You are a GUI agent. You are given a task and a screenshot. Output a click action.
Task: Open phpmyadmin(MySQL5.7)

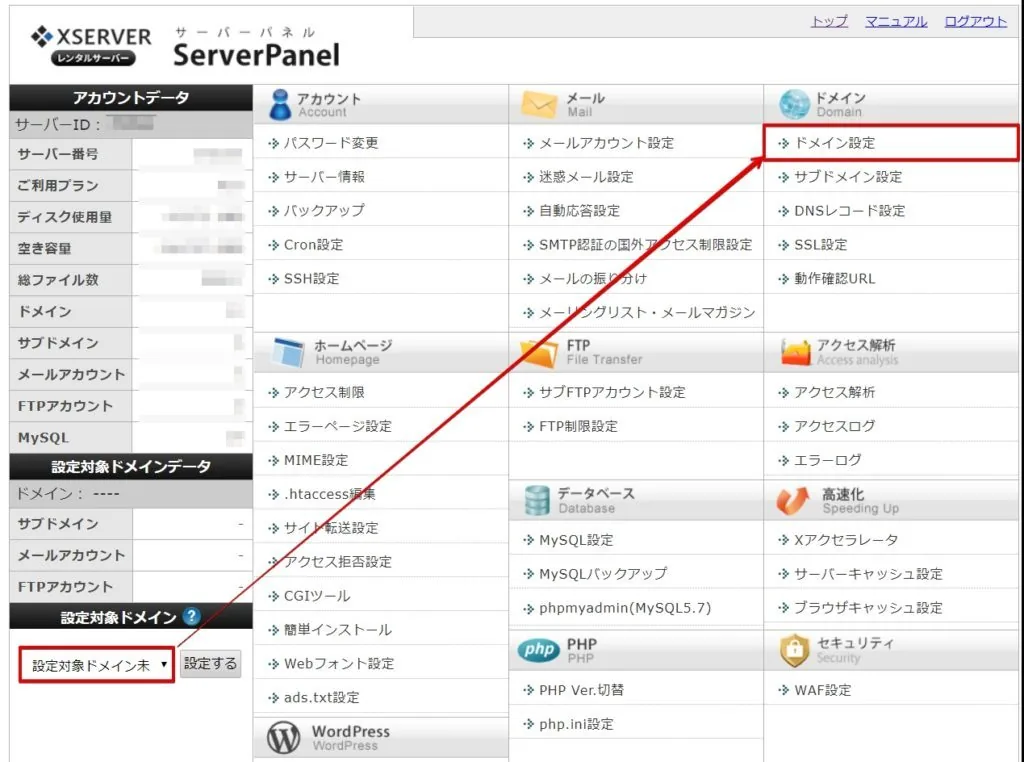[625, 608]
